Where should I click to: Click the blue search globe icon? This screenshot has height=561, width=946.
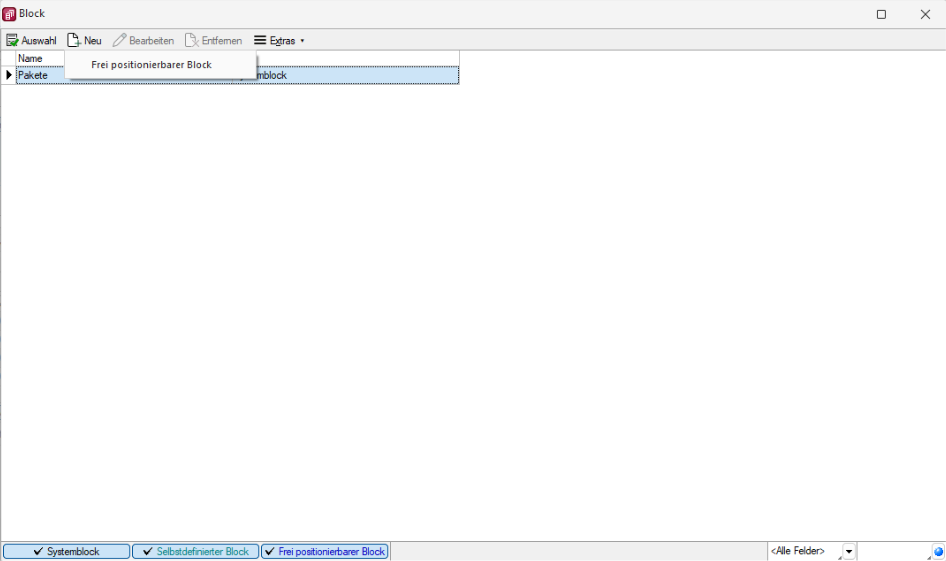[x=938, y=552]
